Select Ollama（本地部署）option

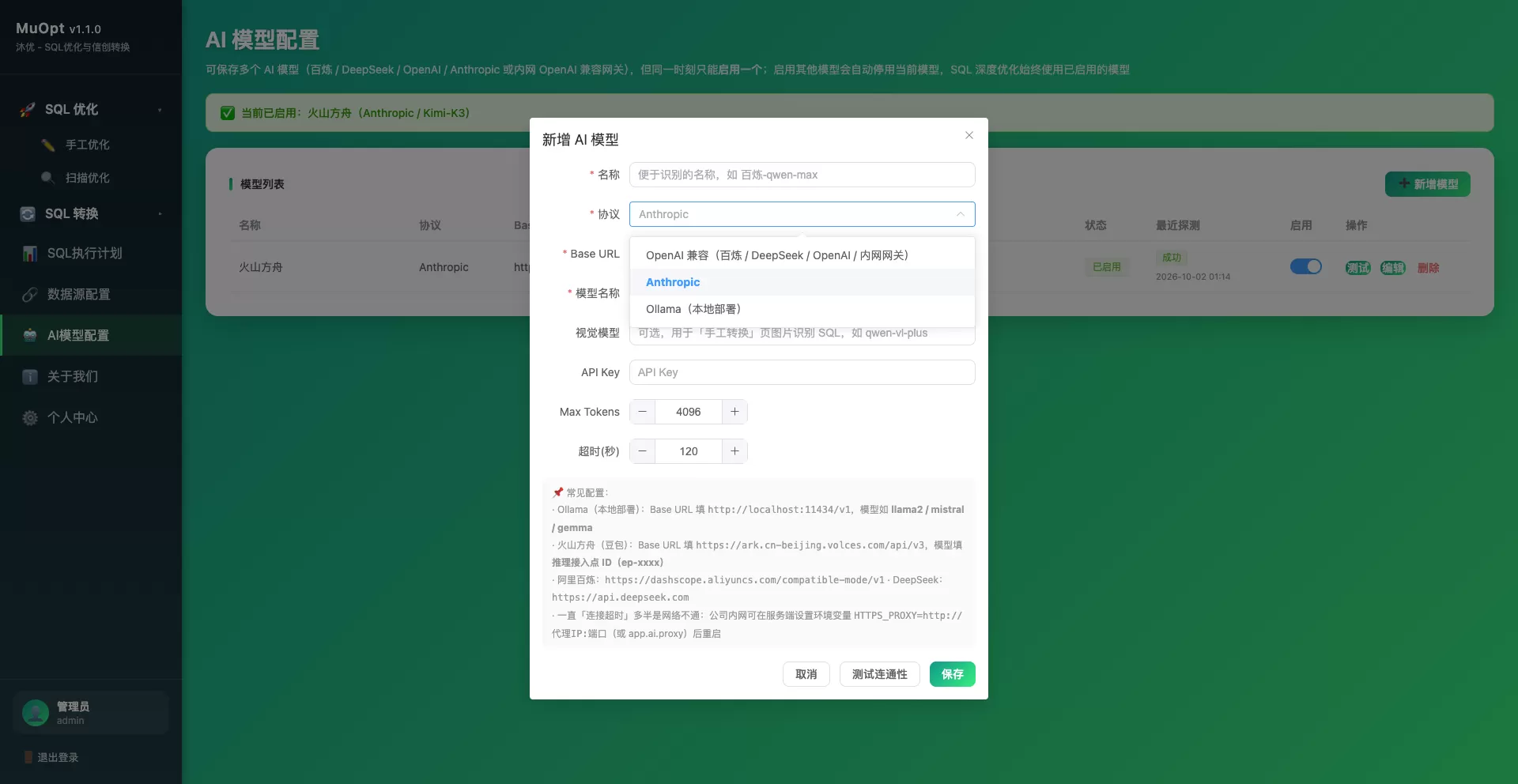click(802, 309)
